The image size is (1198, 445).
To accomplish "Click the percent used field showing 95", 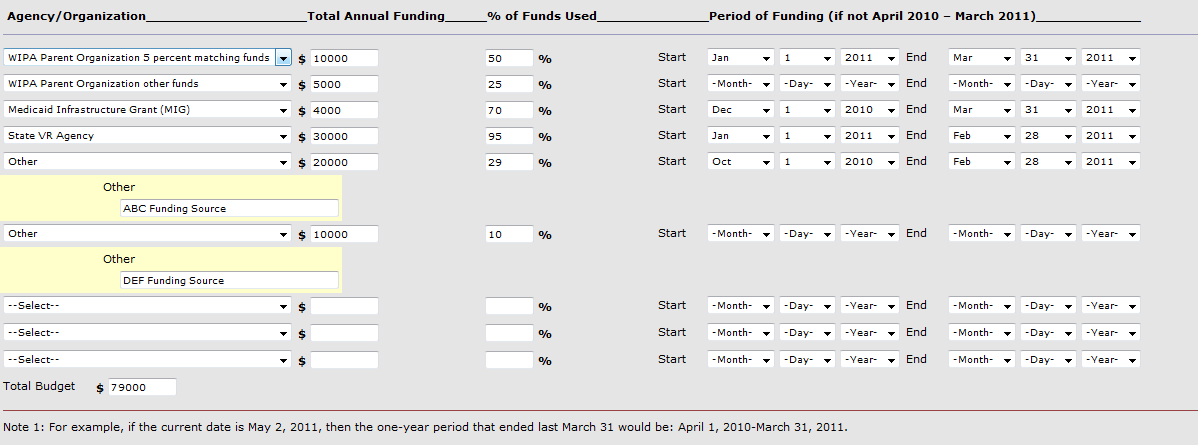I will (508, 136).
